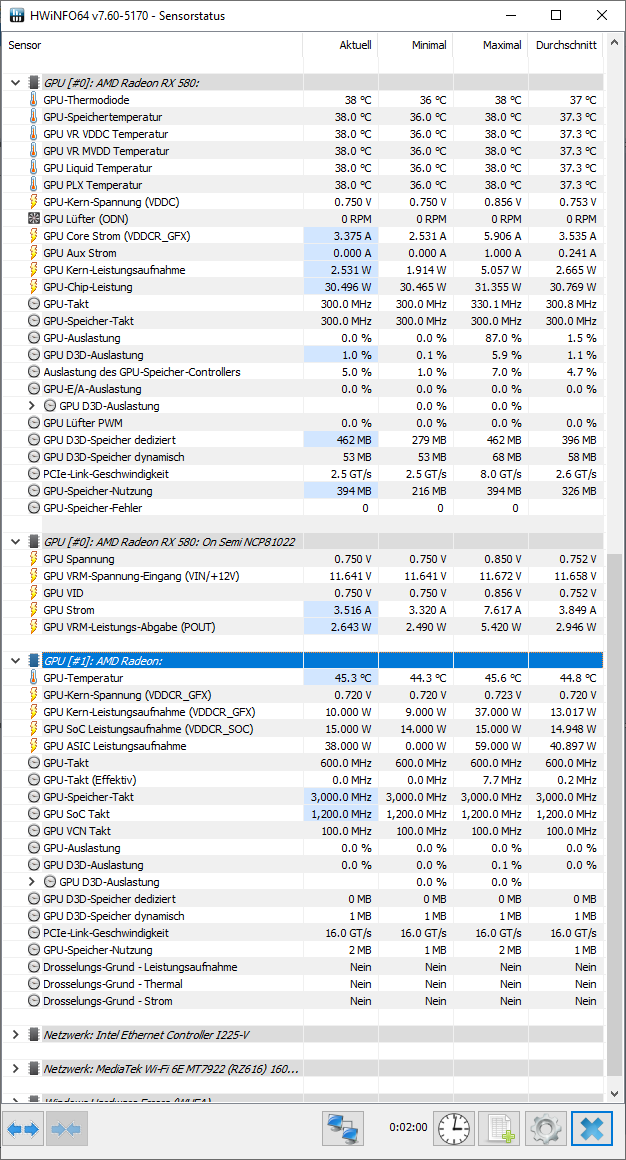This screenshot has width=626, height=1160.
Task: Click thermometer icon of GPU-Temperatur row
Action: click(x=33, y=678)
